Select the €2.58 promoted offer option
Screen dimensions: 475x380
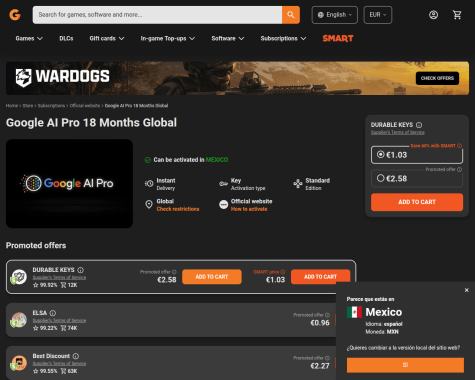[417, 179]
